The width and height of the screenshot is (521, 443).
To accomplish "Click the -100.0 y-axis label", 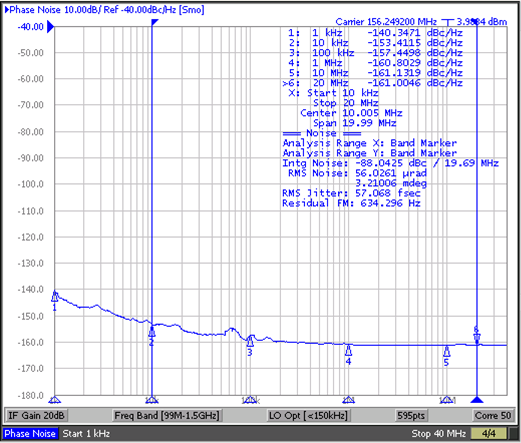I will pos(30,184).
